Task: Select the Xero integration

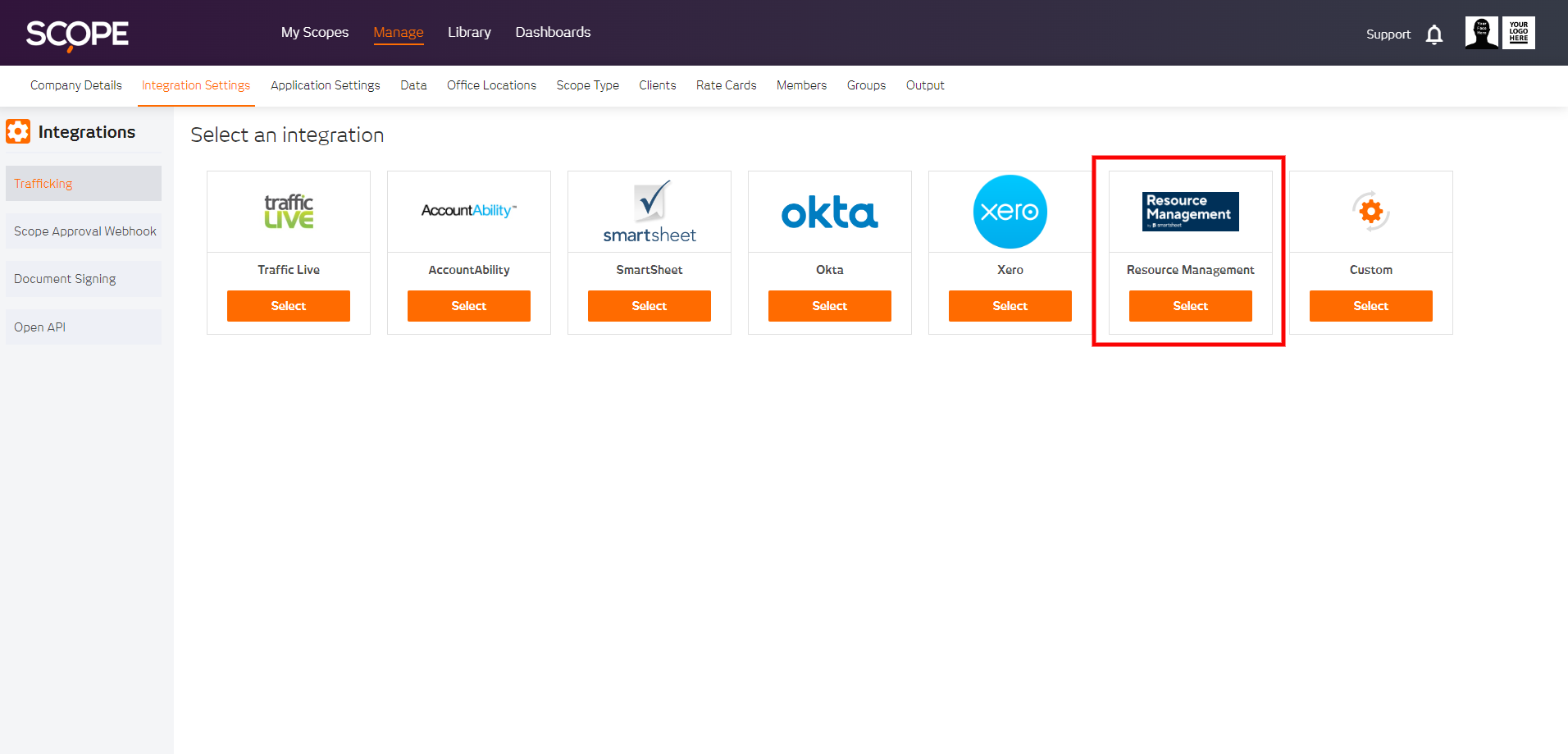Action: coord(1010,306)
